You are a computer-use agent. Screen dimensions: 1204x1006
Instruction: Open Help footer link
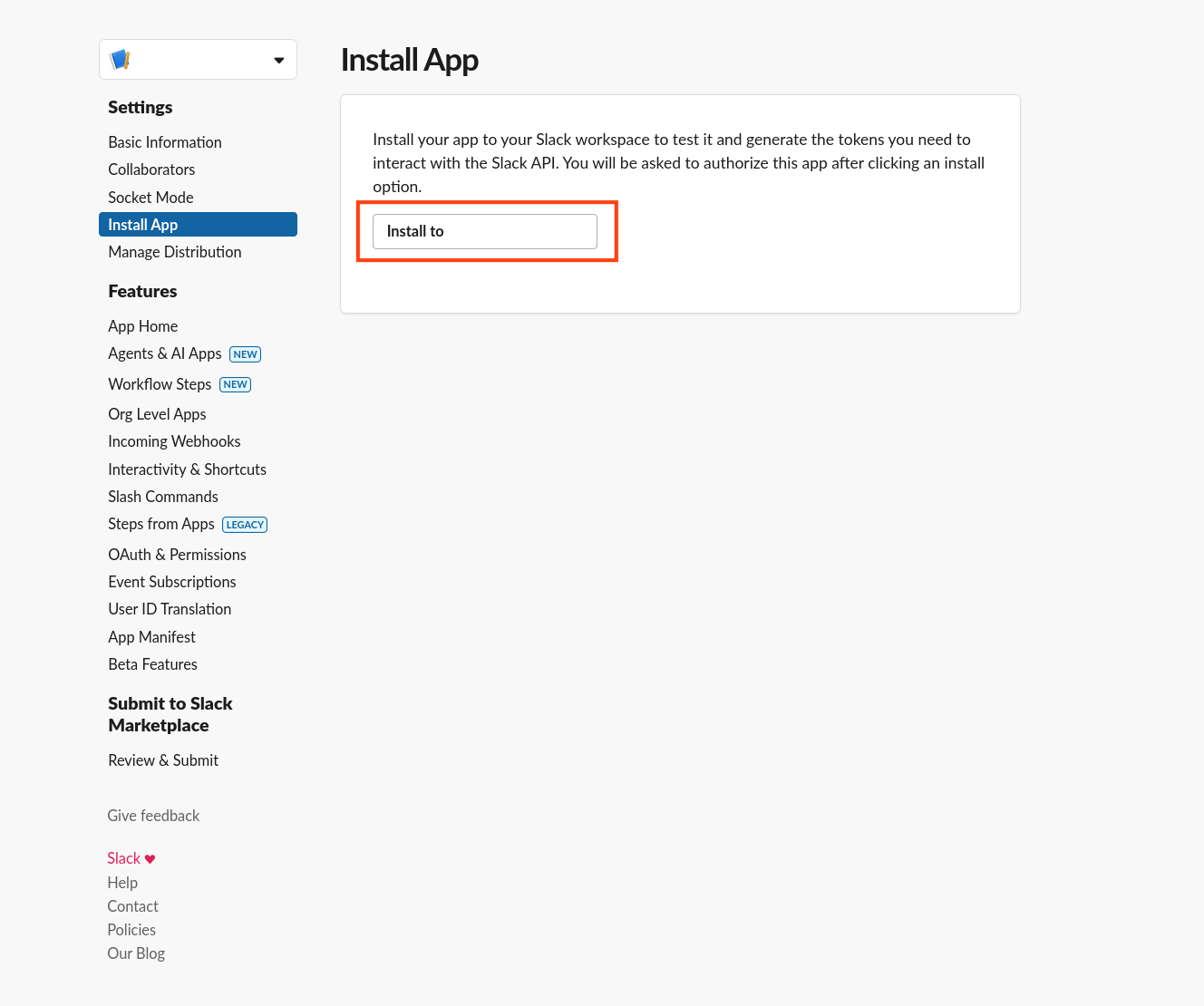point(122,883)
